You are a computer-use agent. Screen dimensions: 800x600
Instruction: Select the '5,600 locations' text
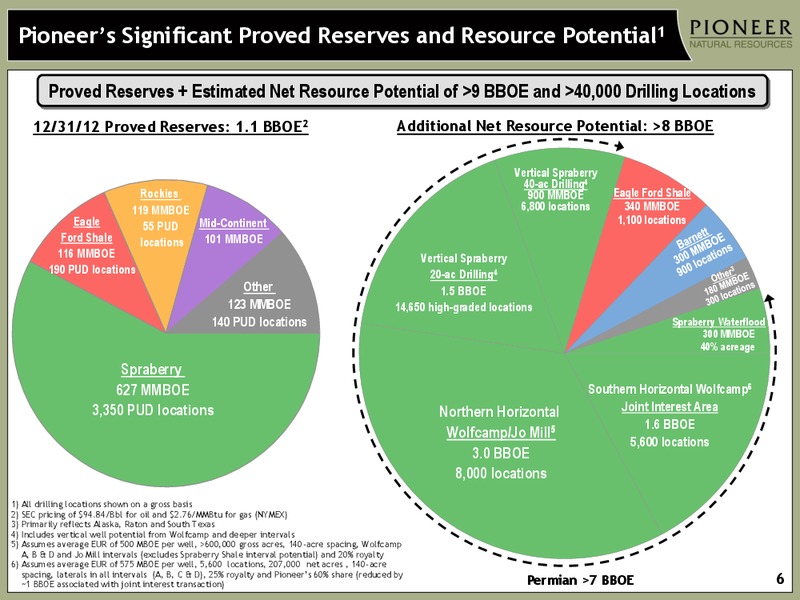(669, 442)
